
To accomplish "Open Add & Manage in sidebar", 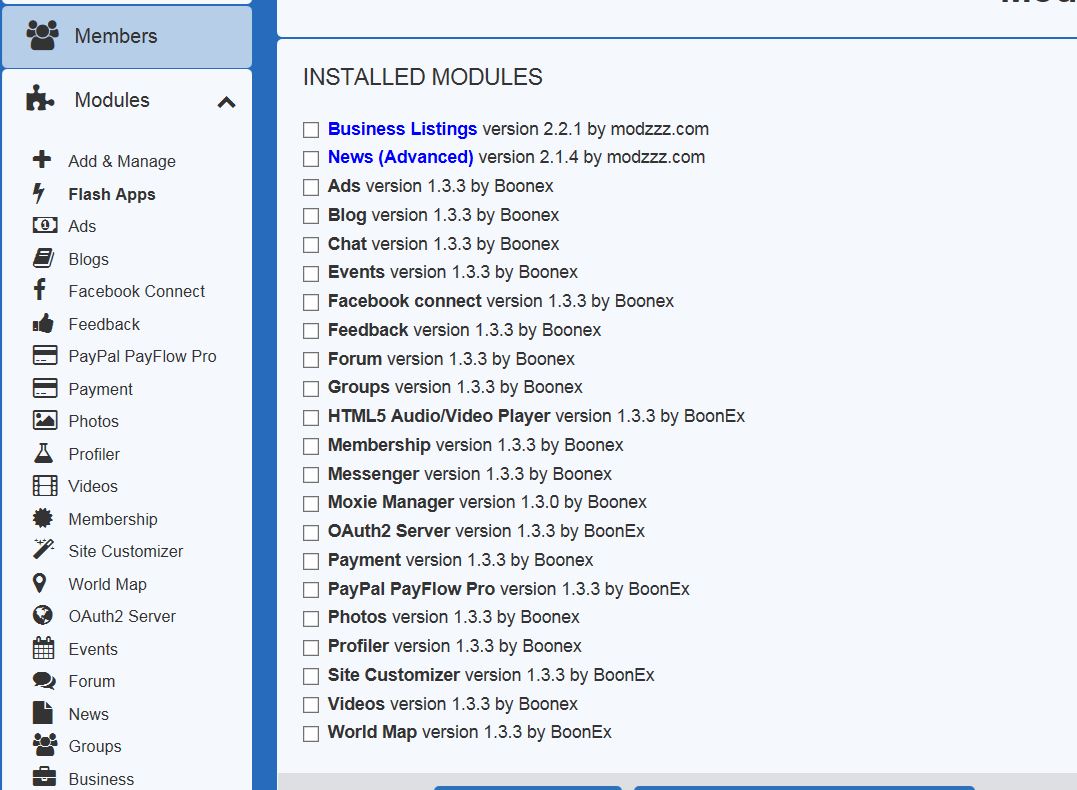I will [x=121, y=161].
